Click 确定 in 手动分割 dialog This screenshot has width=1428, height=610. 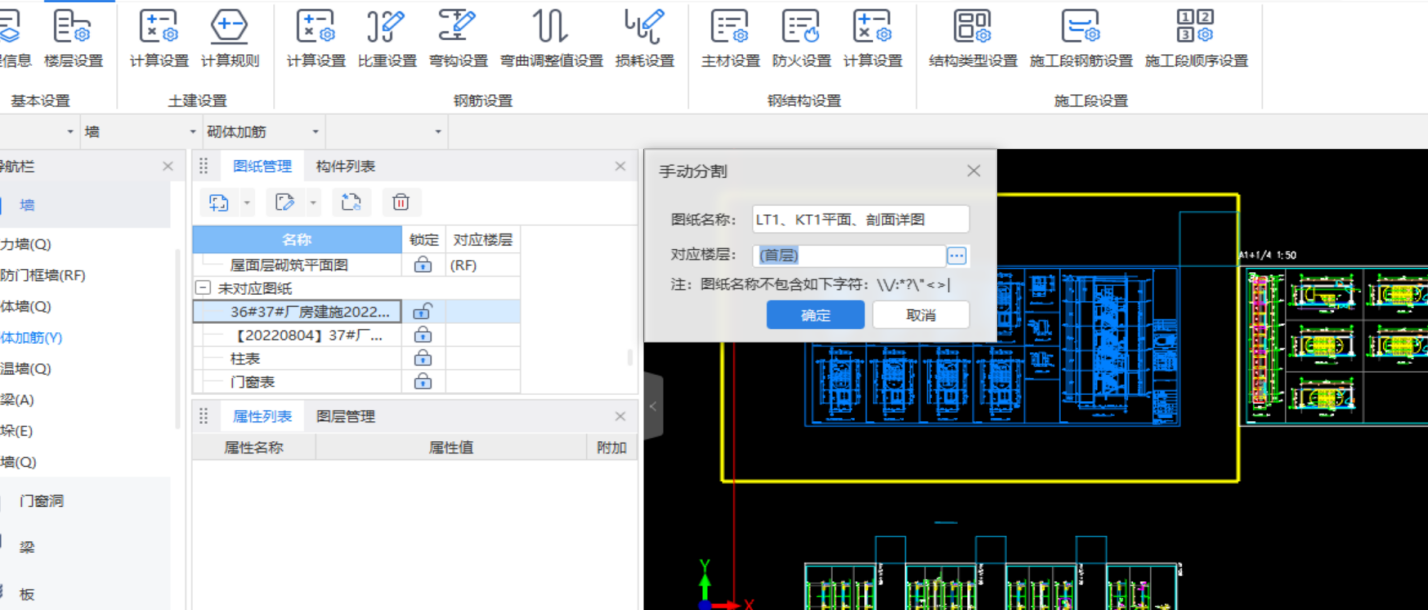click(816, 315)
